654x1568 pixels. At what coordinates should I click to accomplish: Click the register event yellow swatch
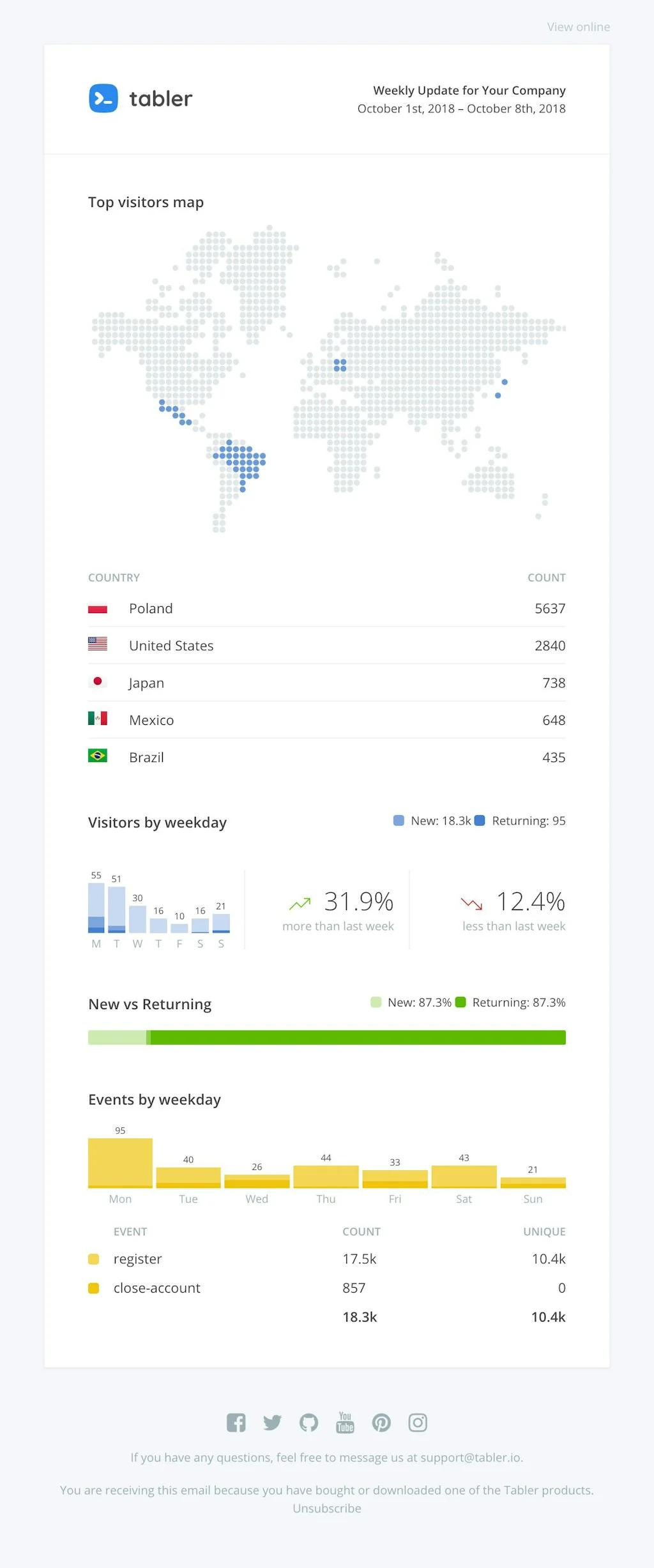click(x=94, y=1259)
